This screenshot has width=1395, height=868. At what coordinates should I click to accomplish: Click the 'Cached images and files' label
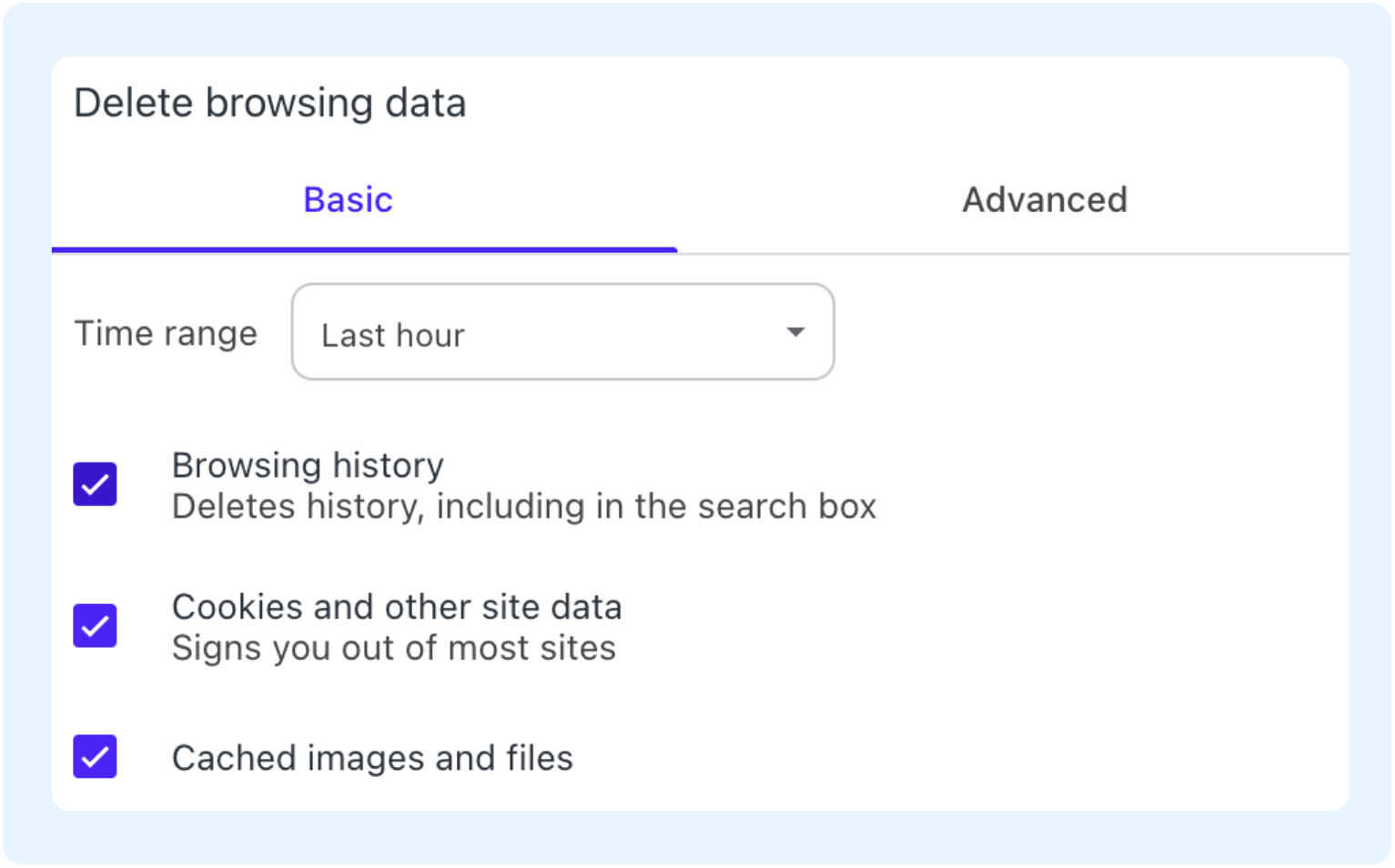coord(372,758)
